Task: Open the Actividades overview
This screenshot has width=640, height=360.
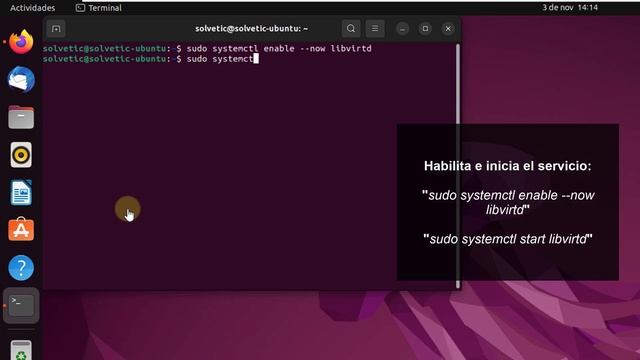Action: pos(33,8)
